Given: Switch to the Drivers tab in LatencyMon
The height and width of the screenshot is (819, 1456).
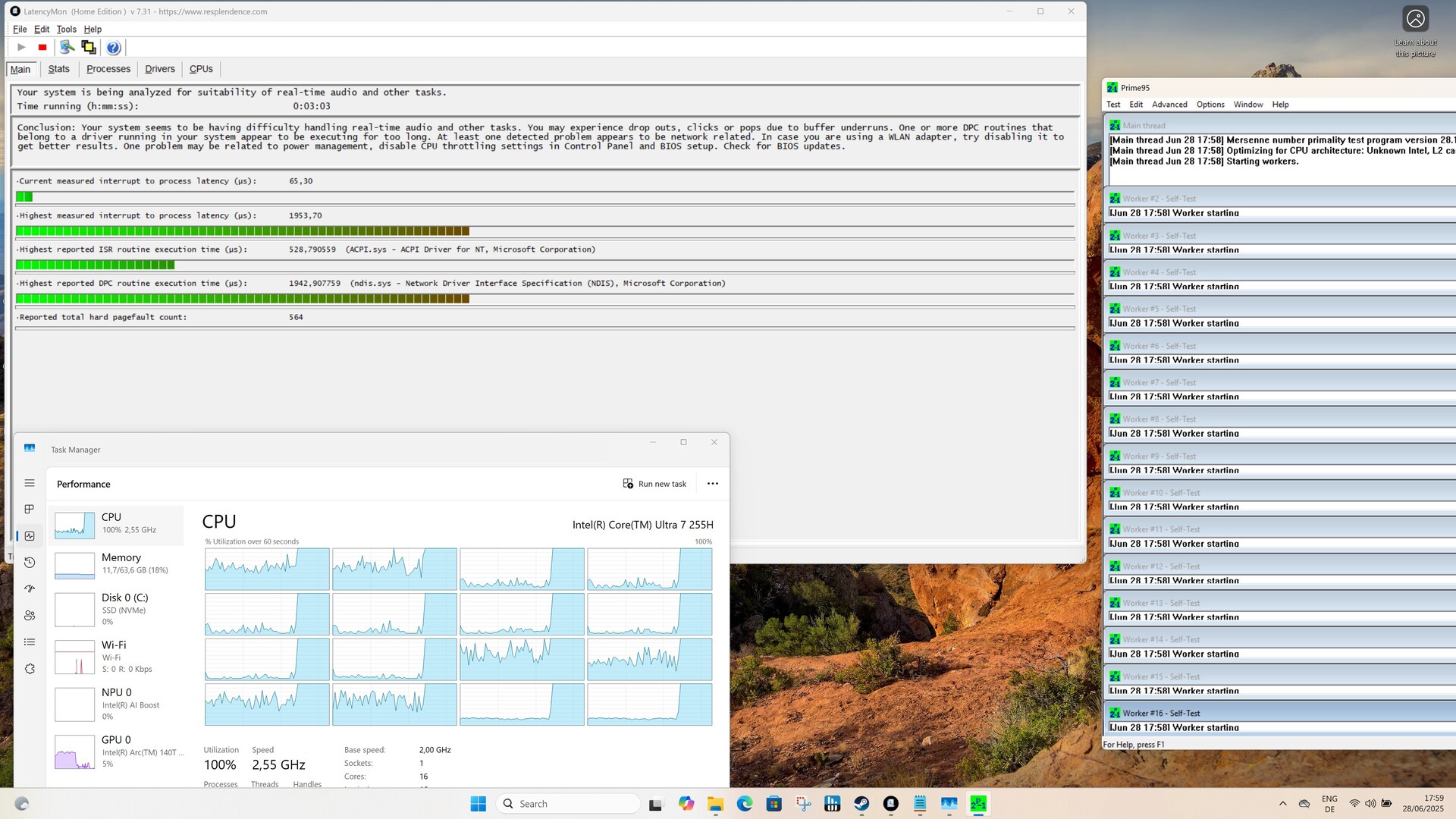Looking at the screenshot, I should coord(159,69).
